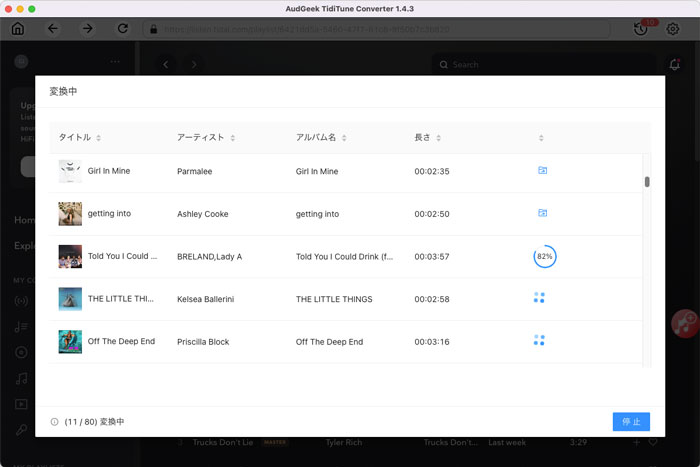Click the conversion list scrollbar thumb

coord(647,182)
